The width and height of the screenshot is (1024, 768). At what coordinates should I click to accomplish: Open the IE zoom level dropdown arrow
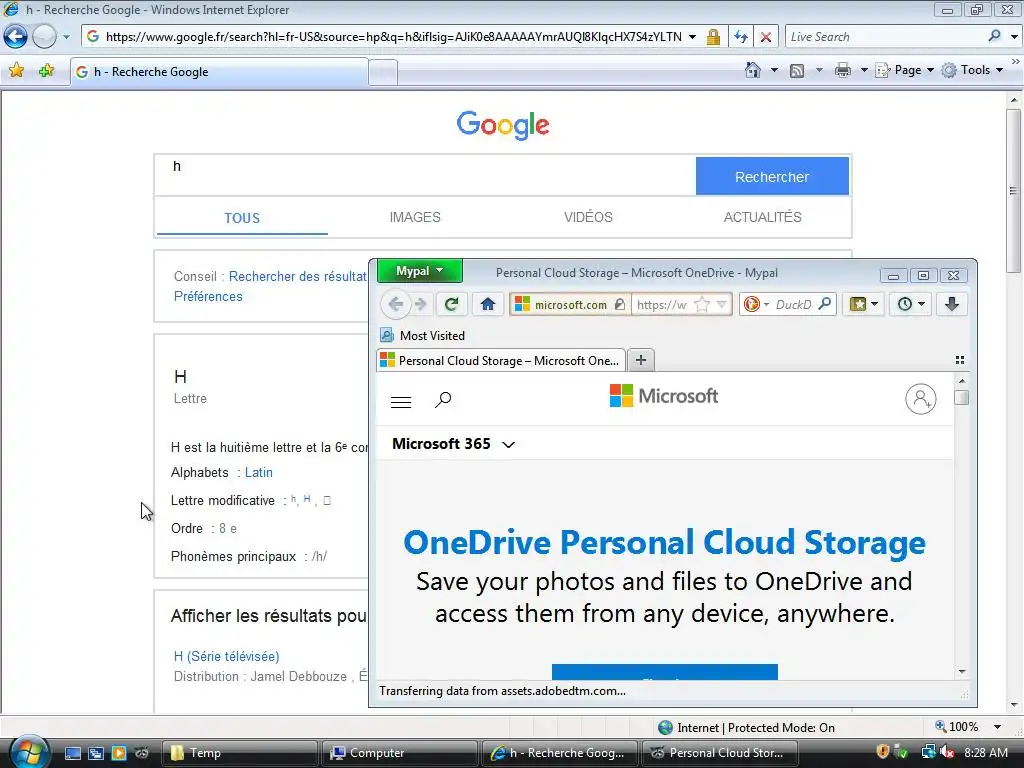[x=997, y=727]
